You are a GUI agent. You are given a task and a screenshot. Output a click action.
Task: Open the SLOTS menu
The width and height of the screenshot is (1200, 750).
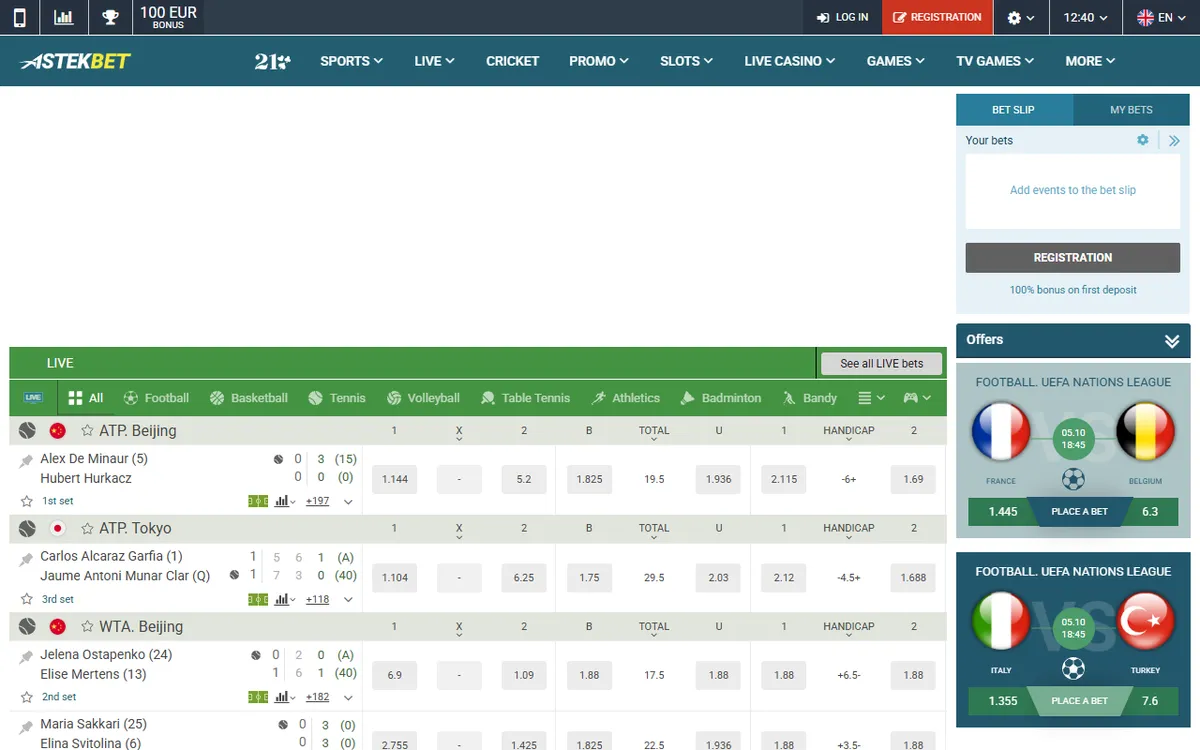click(686, 61)
